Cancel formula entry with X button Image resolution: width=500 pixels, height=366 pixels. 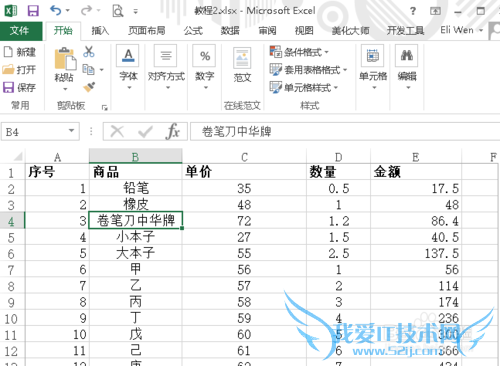pyautogui.click(x=117, y=131)
